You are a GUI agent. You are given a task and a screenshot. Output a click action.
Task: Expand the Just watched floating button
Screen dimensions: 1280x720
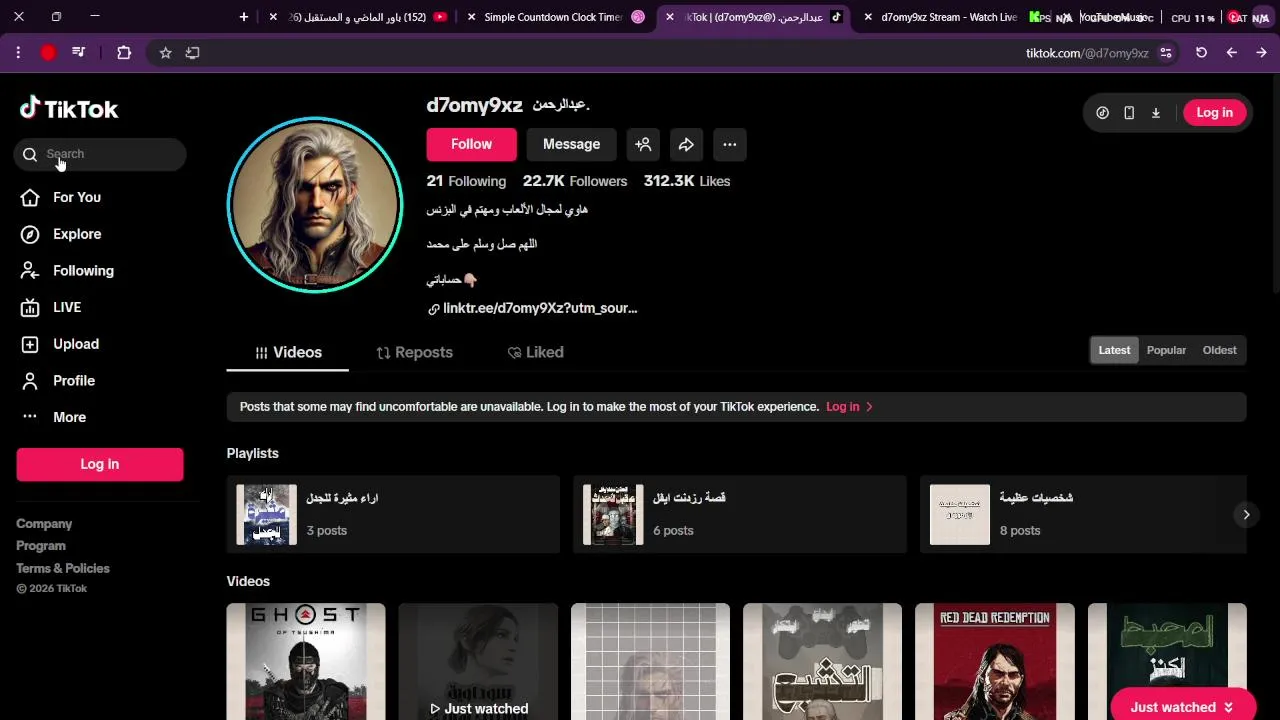coord(1183,707)
